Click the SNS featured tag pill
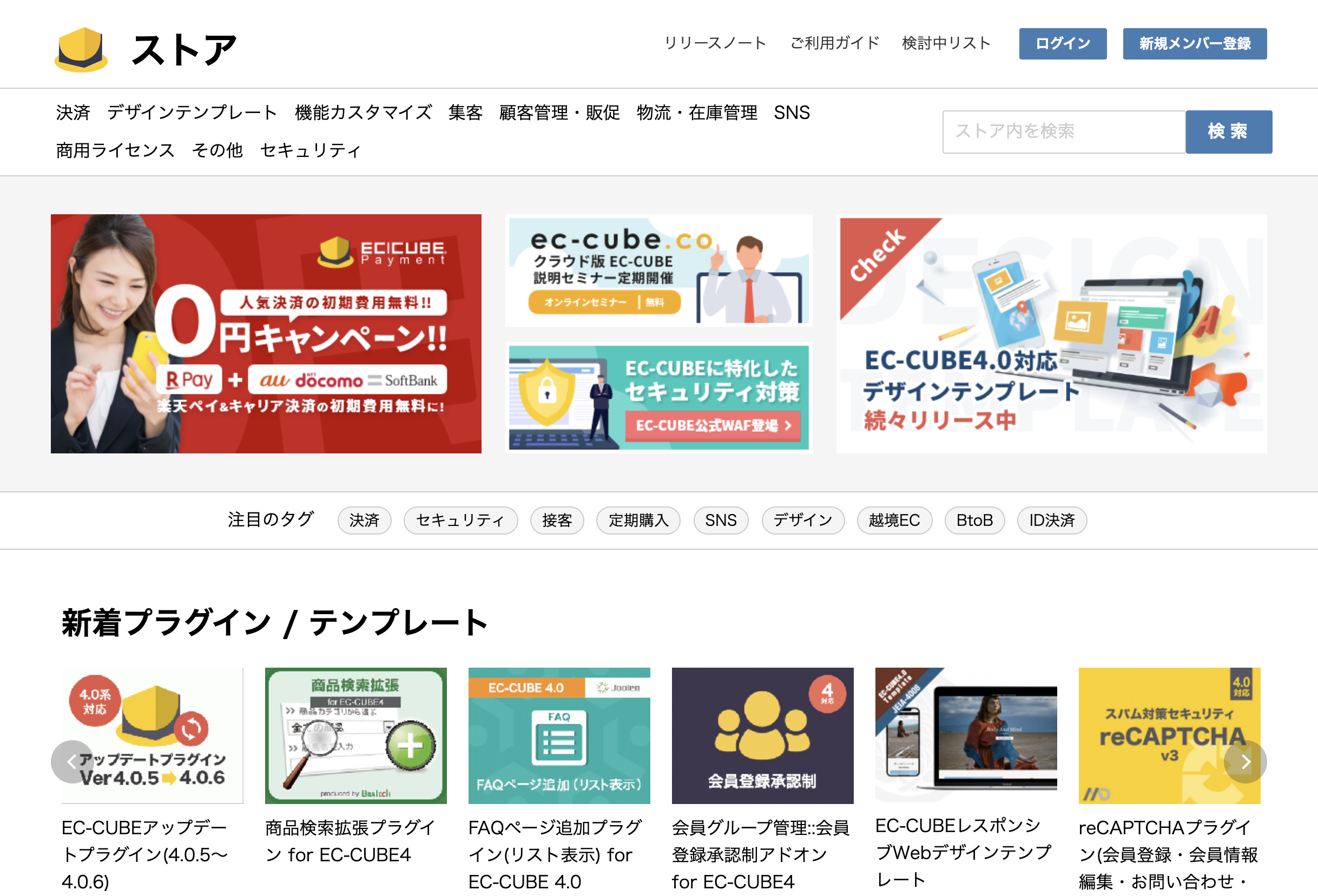This screenshot has width=1318, height=896. (721, 520)
